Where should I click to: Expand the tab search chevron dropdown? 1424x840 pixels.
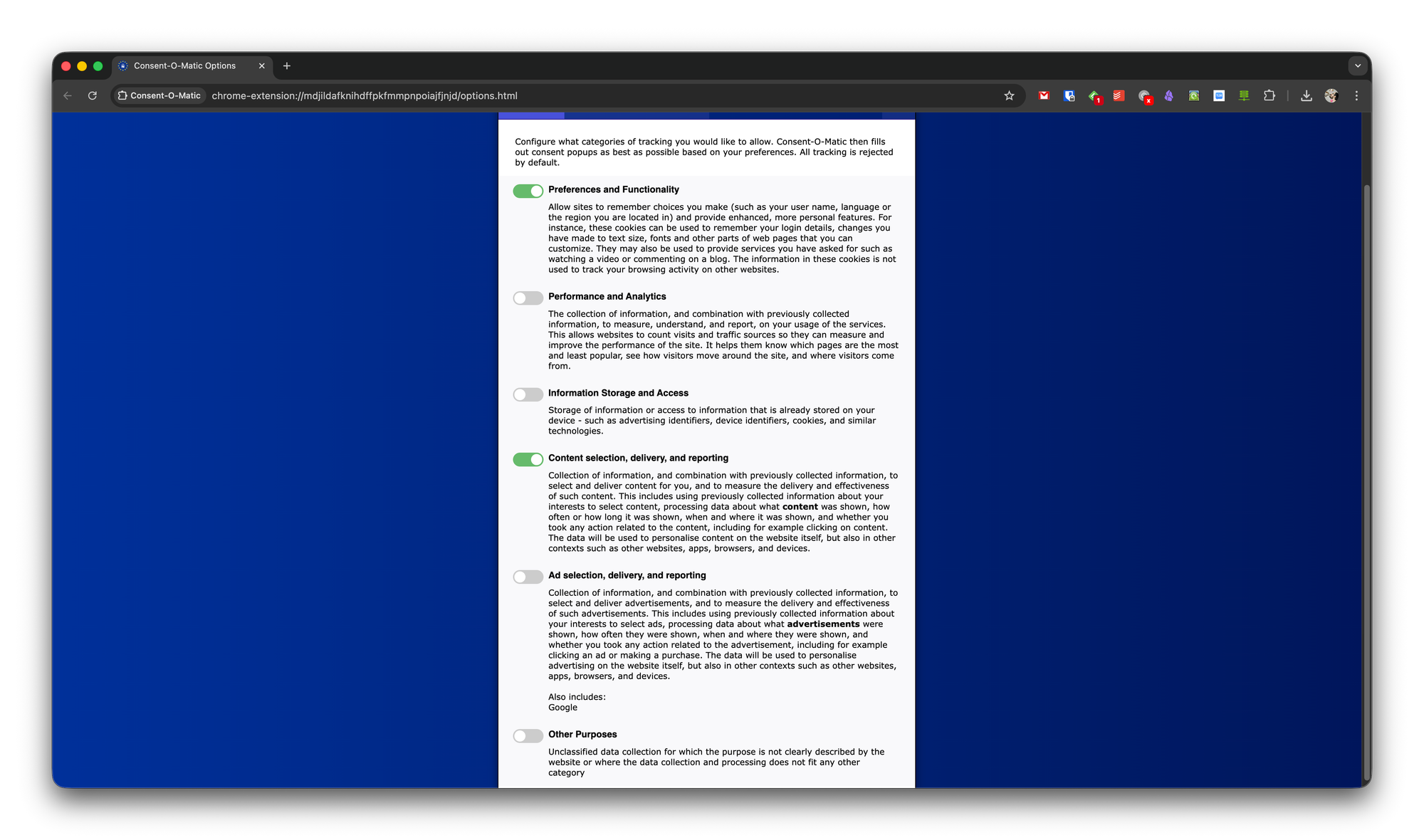(x=1357, y=65)
